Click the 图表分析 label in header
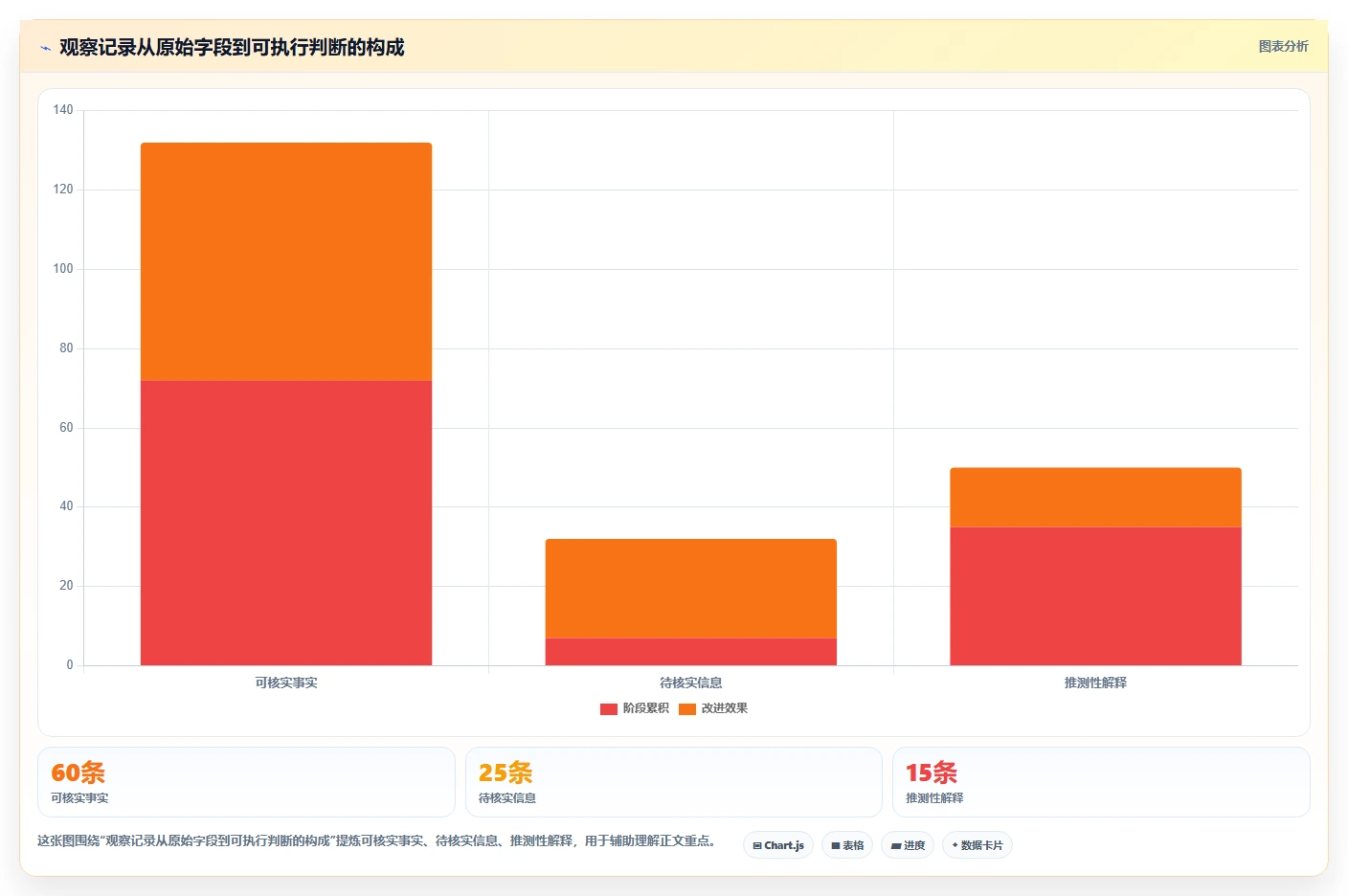The width and height of the screenshot is (1348, 896). 1283,46
